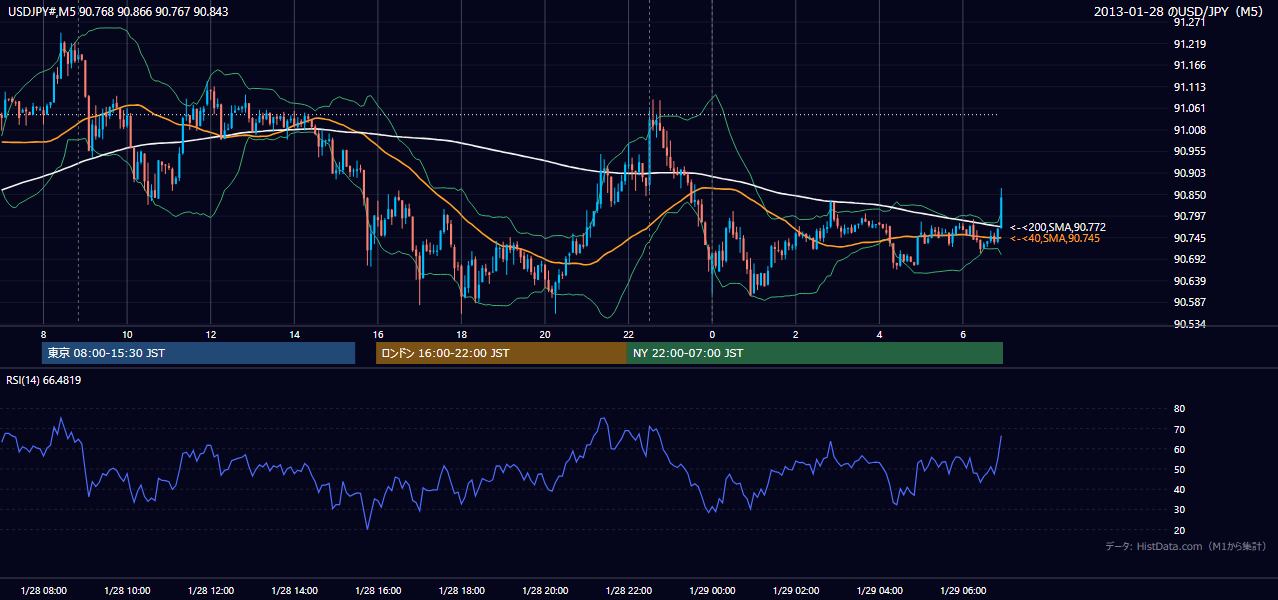The height and width of the screenshot is (600, 1278).
Task: Click price axis value 90.903
Action: [1190, 173]
